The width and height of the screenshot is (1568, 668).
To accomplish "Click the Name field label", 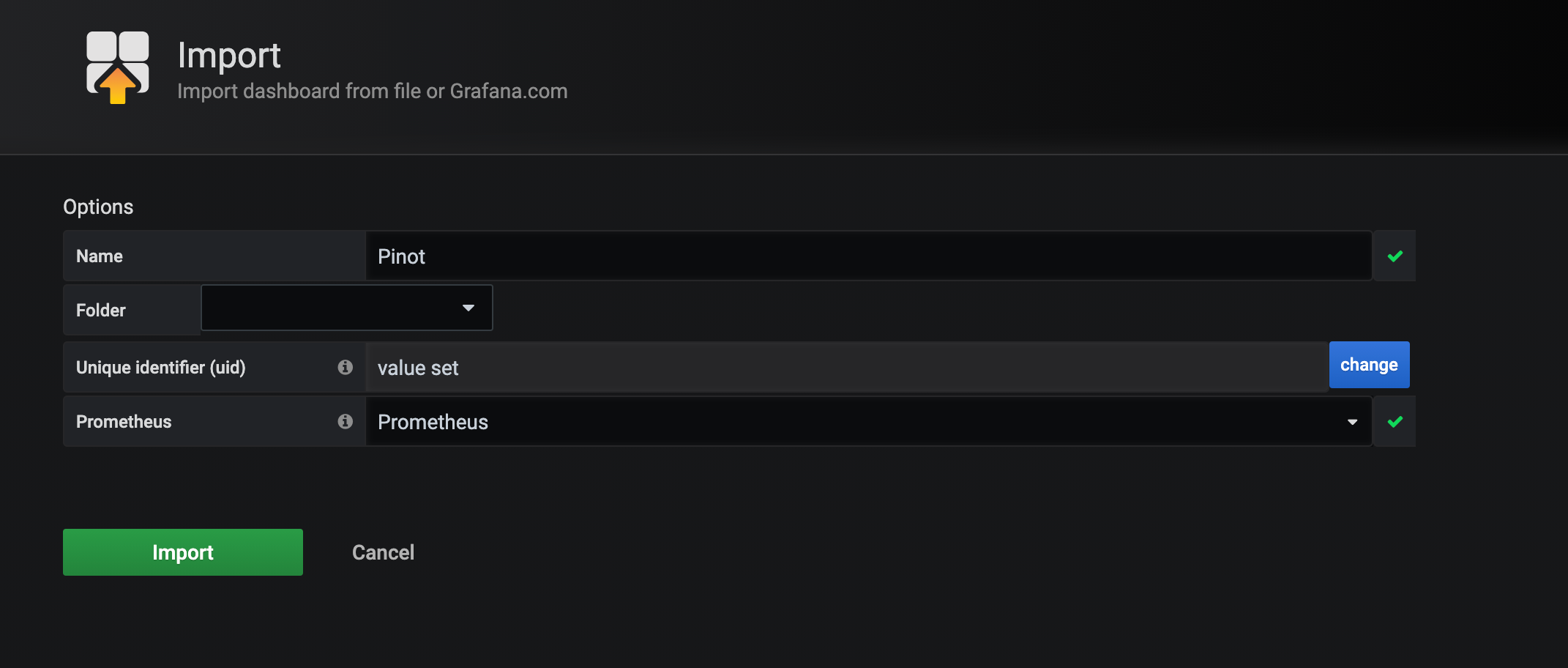I will [x=100, y=256].
